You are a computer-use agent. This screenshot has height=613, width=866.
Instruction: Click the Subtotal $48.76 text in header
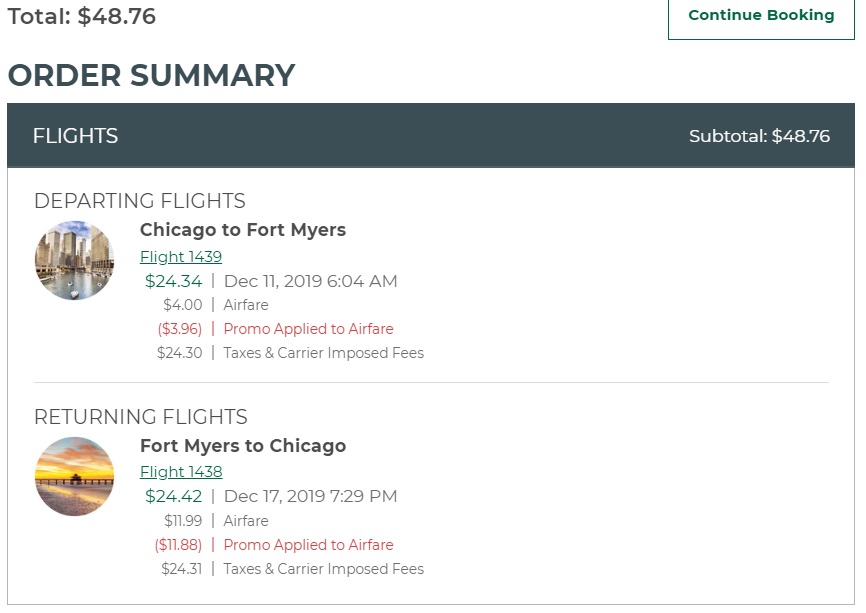759,136
